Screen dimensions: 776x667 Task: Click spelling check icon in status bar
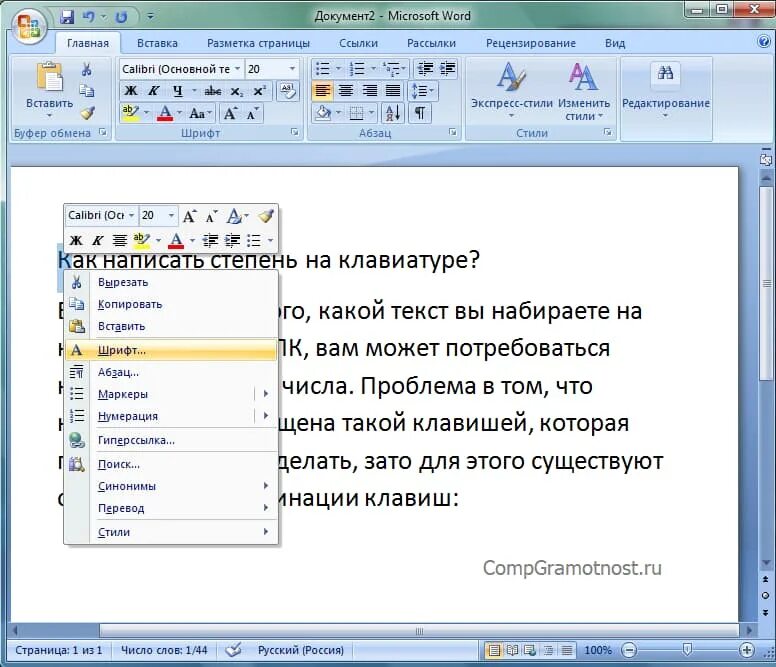(233, 650)
